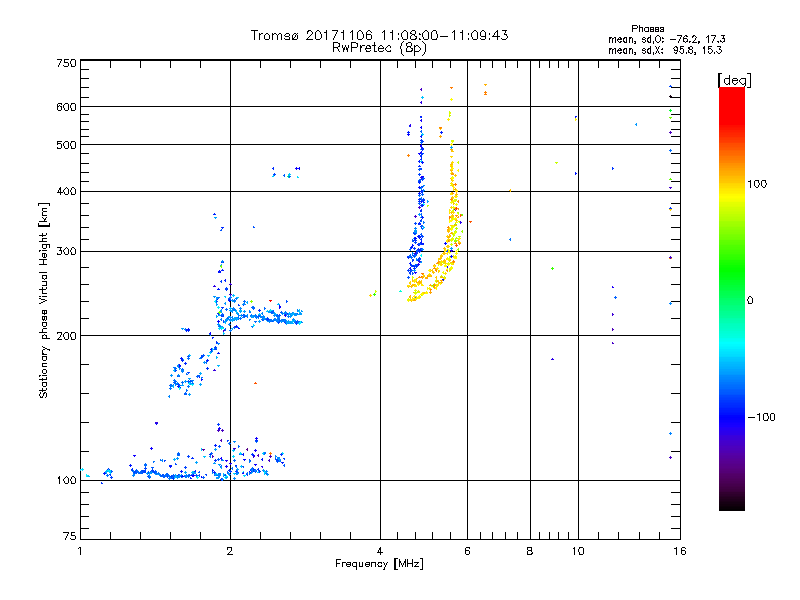This screenshot has width=800, height=600.
Task: Click the '750' y-axis tick label
Action: click(x=66, y=63)
